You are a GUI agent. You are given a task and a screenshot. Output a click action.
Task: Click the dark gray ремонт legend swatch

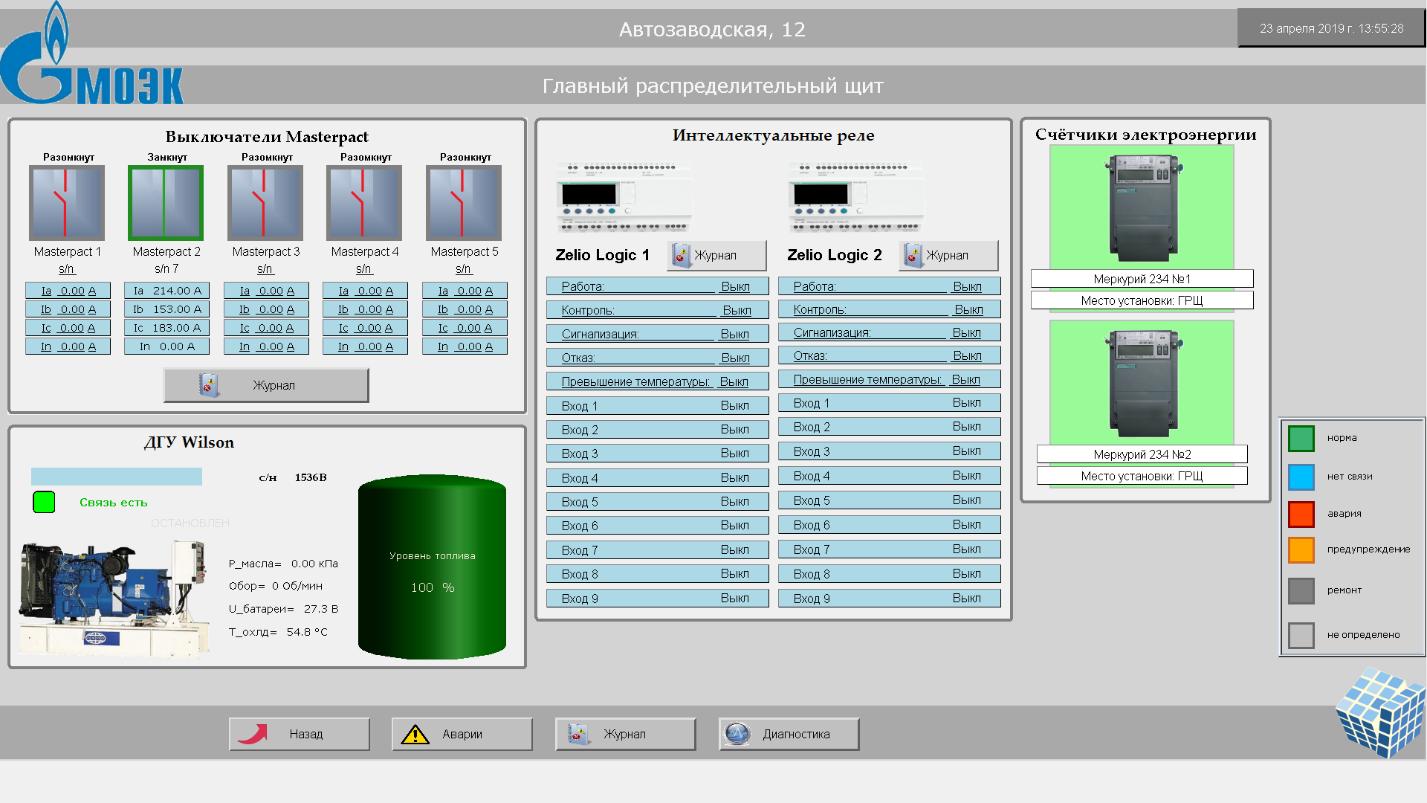point(1301,590)
